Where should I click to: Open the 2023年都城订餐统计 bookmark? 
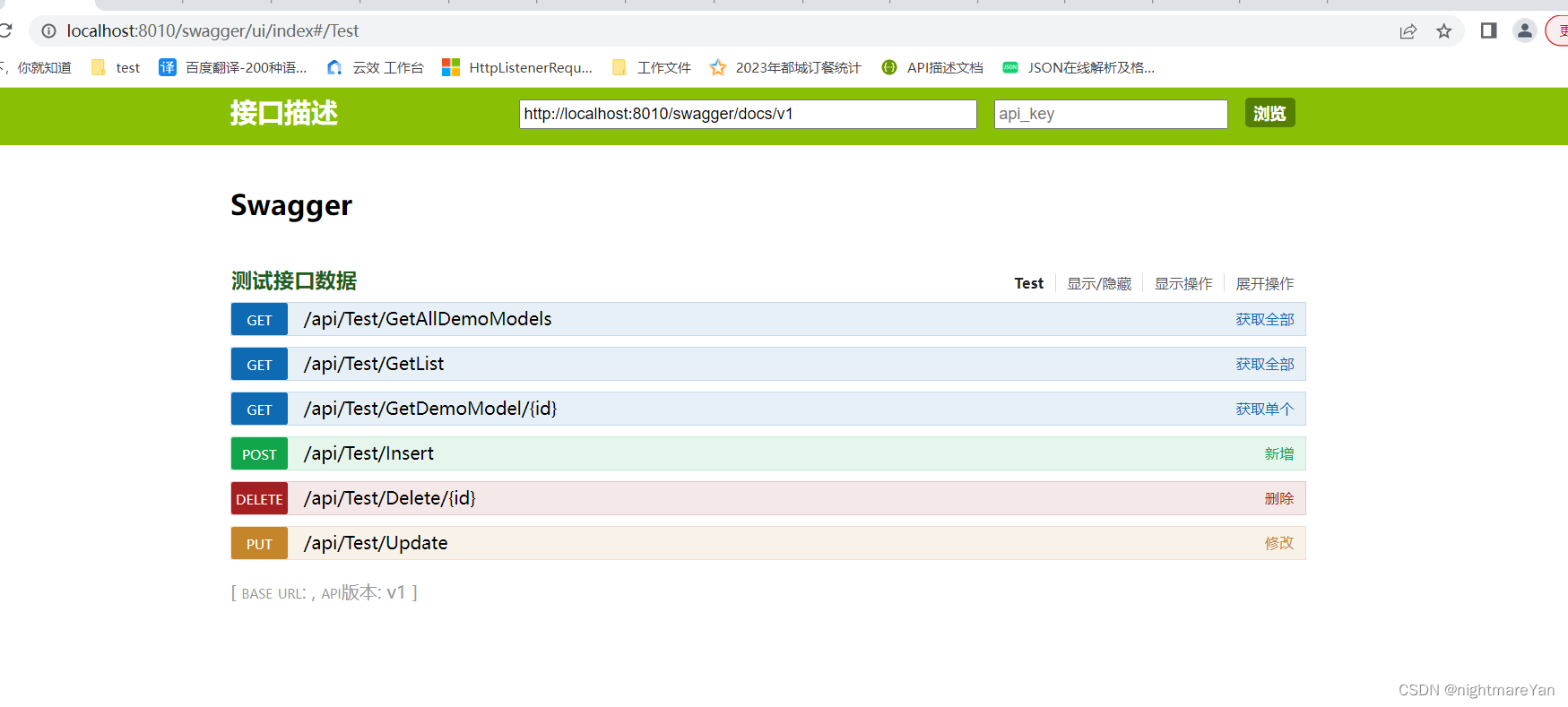(785, 68)
